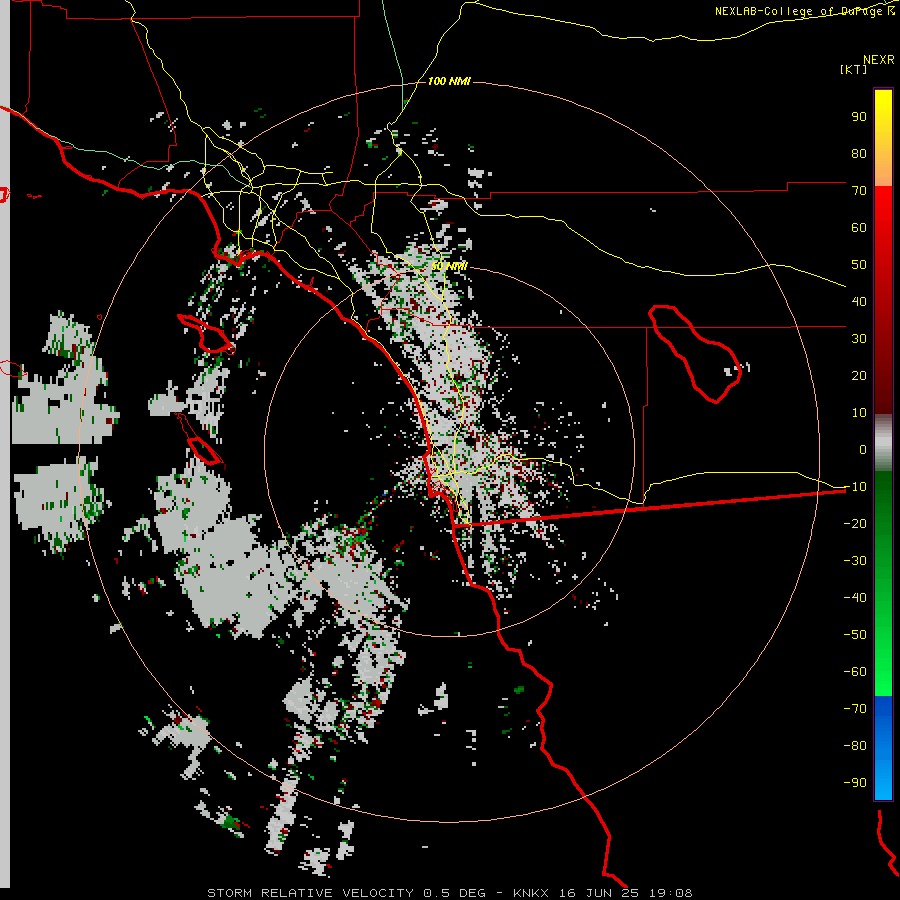Click the -70 knot scale label
The height and width of the screenshot is (900, 900).
pyautogui.click(x=855, y=709)
